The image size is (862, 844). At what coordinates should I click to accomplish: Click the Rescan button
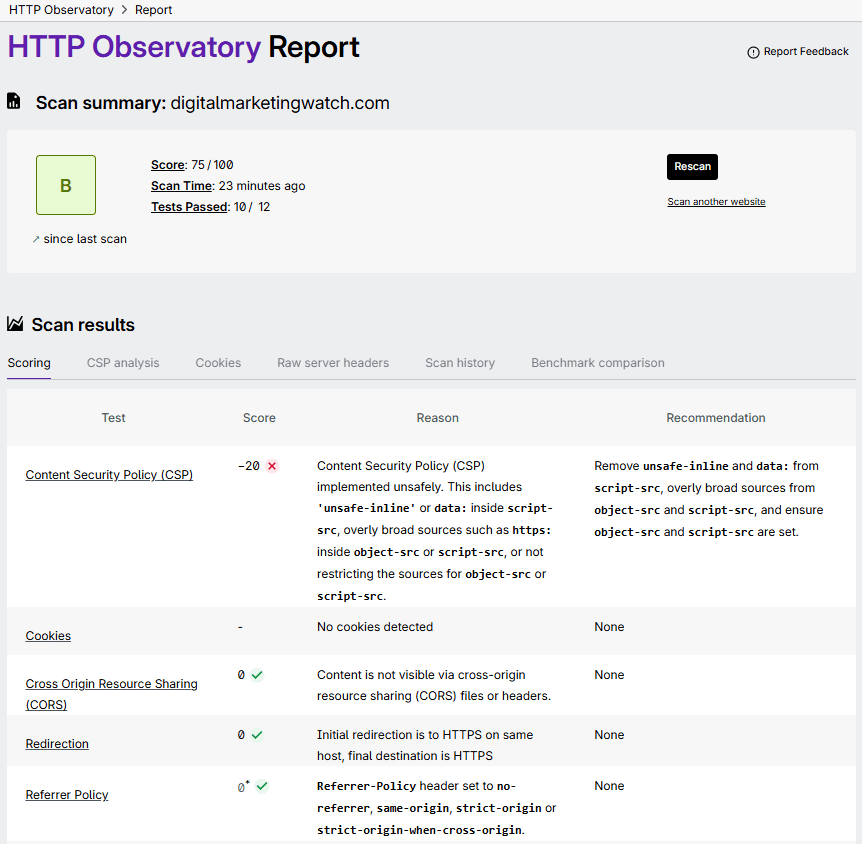693,167
